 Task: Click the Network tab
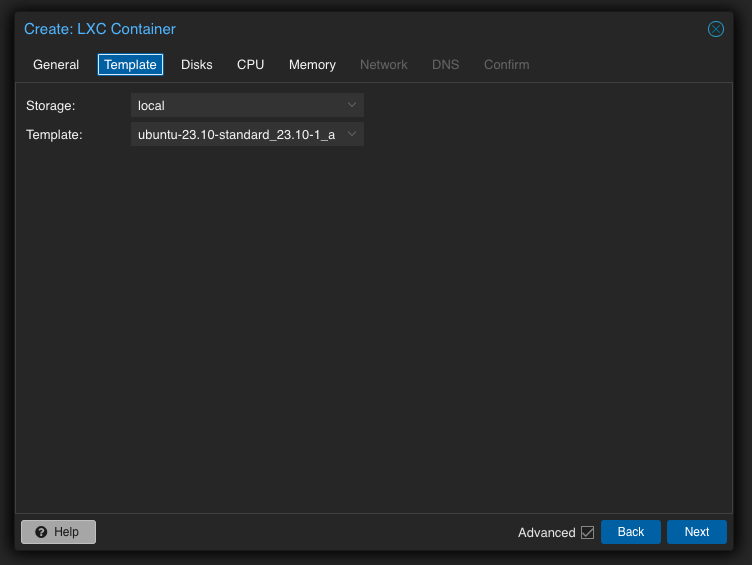click(384, 65)
